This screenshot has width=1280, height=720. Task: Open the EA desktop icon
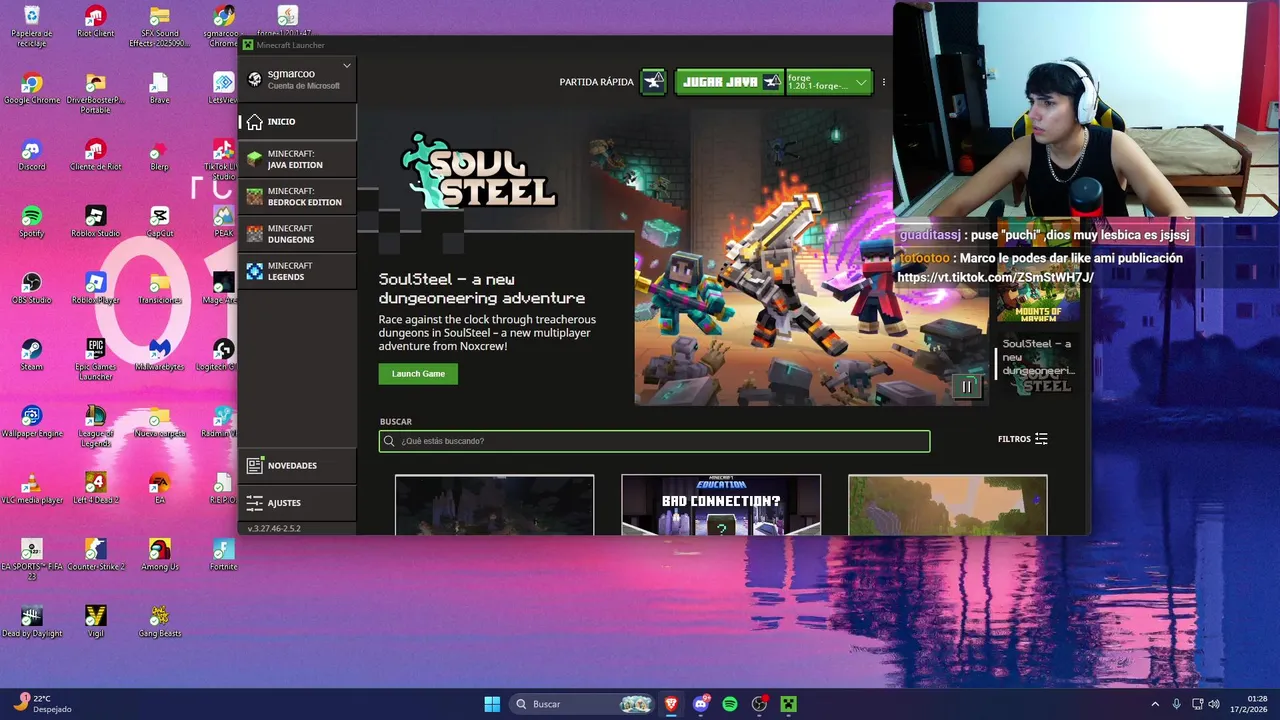[159, 488]
